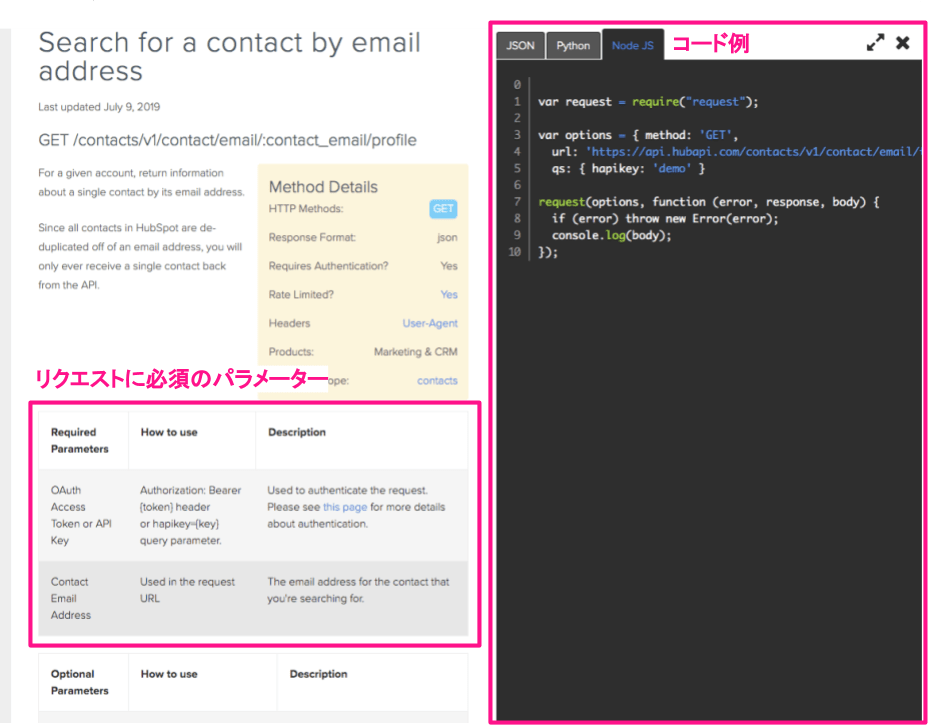Switch to the JSON tab
This screenshot has width=928, height=725.
tap(520, 46)
